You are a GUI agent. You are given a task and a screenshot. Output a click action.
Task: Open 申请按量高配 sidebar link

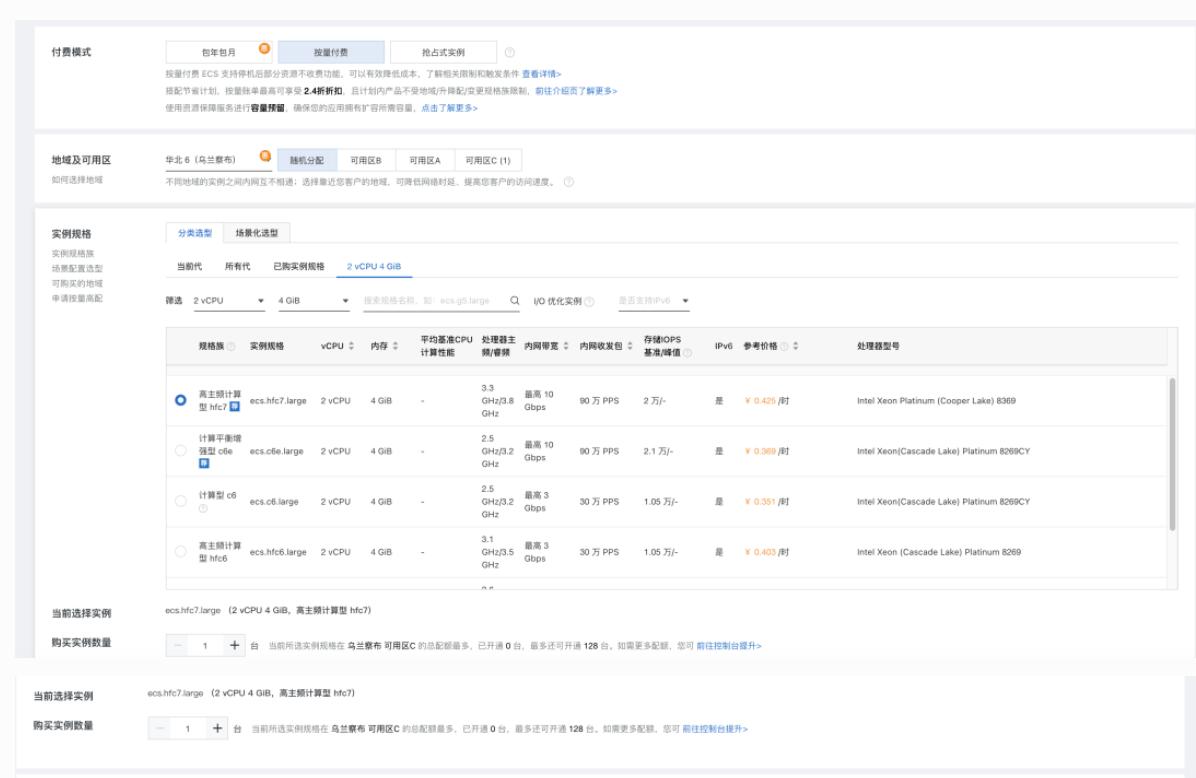point(77,298)
